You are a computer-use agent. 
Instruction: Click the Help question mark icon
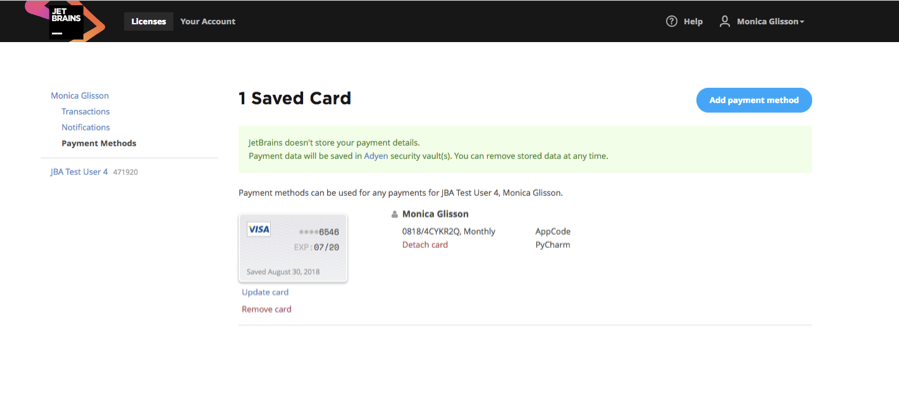tap(671, 21)
